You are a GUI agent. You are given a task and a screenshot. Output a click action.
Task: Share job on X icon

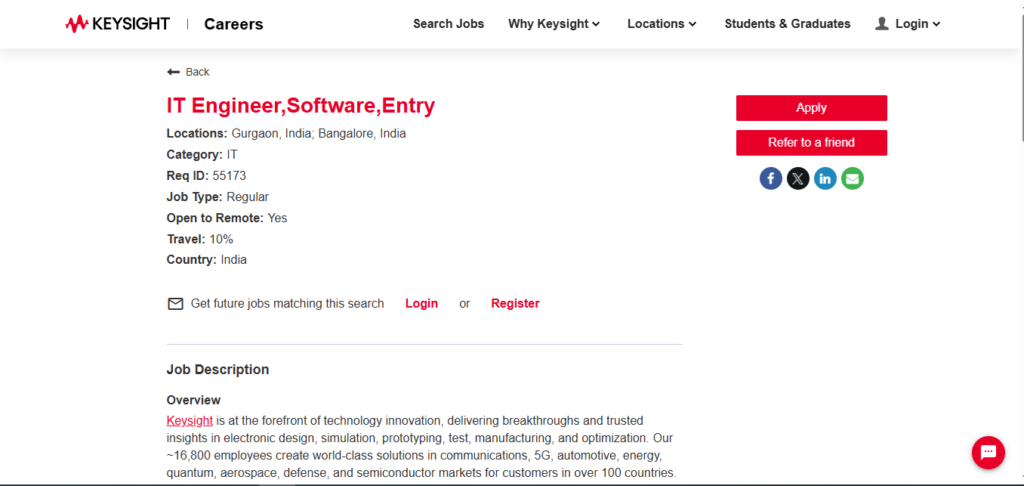click(x=798, y=178)
